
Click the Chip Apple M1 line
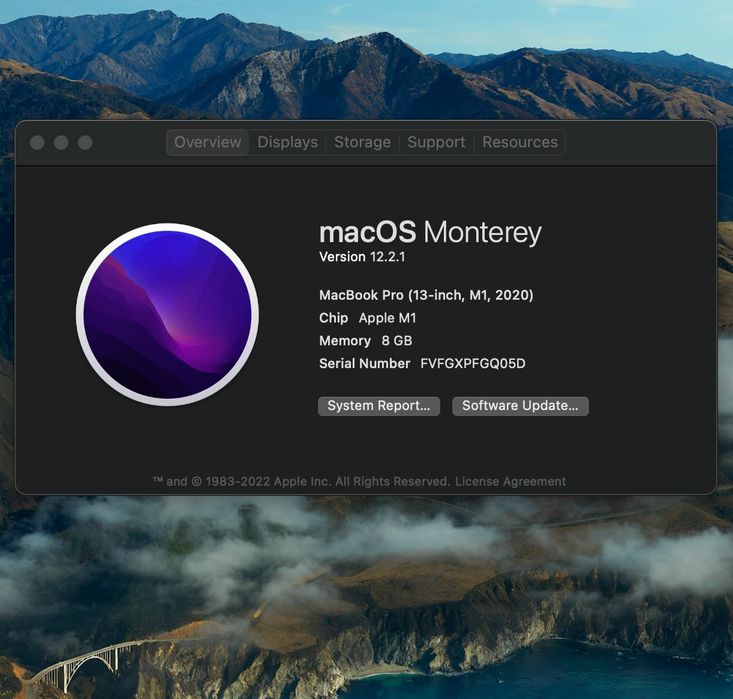point(367,318)
